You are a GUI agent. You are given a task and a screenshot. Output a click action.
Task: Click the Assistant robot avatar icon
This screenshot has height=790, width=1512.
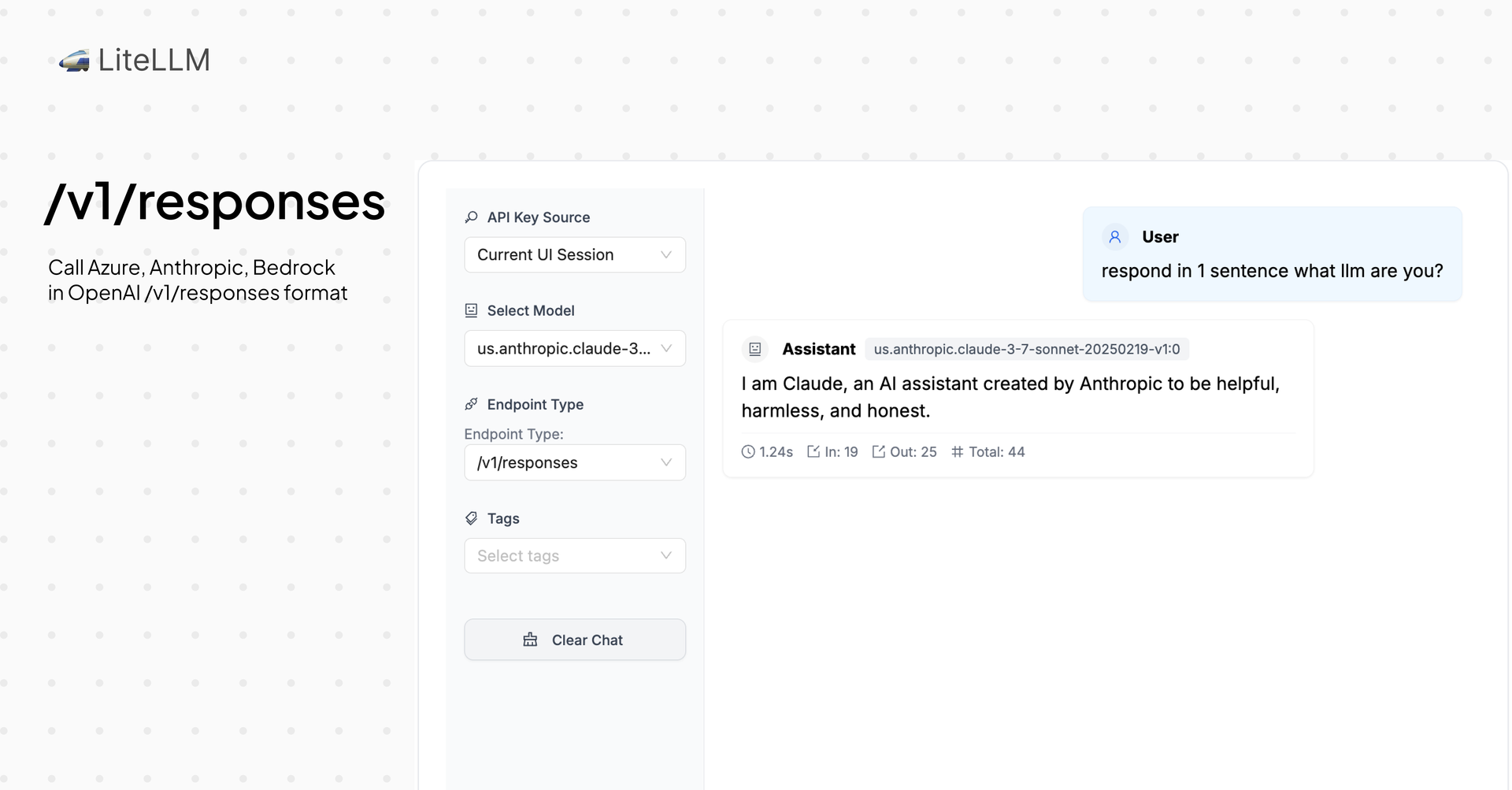tap(754, 349)
